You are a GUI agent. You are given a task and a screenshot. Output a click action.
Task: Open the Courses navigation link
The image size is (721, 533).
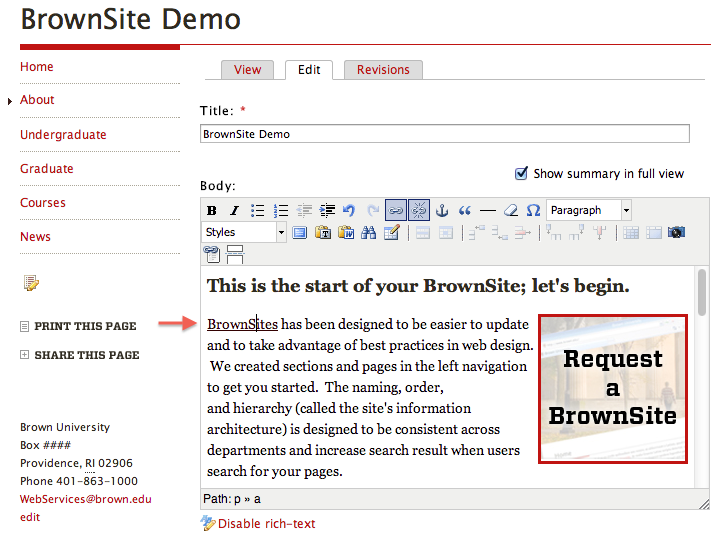(43, 203)
